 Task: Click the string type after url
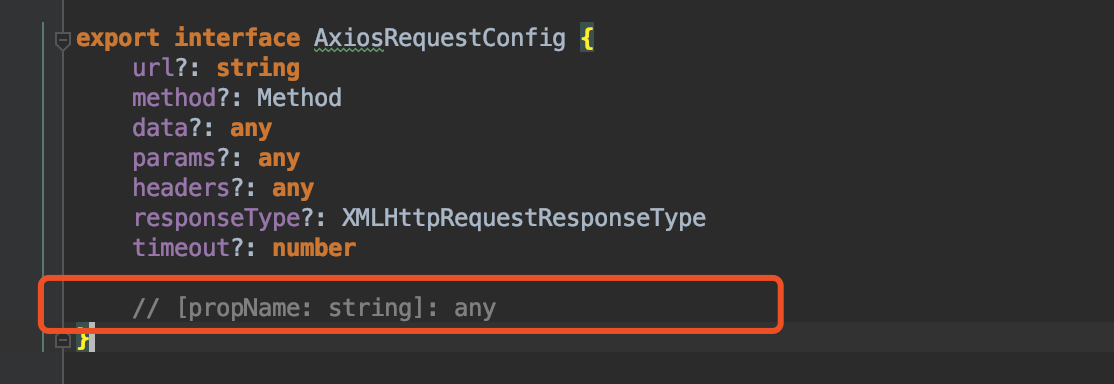pyautogui.click(x=258, y=69)
